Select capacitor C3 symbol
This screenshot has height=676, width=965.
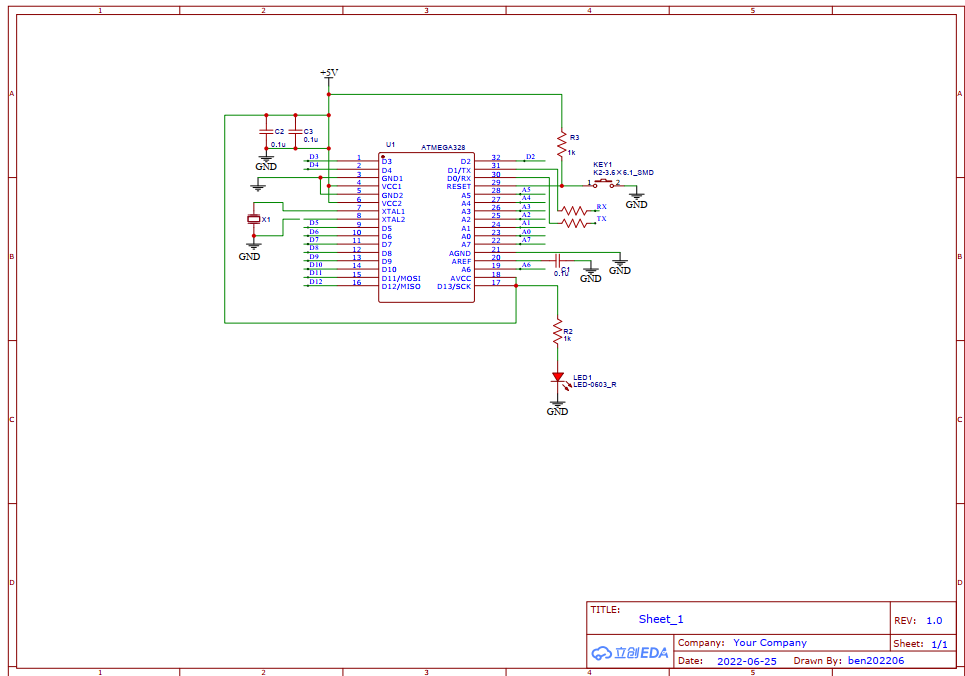[x=295, y=132]
